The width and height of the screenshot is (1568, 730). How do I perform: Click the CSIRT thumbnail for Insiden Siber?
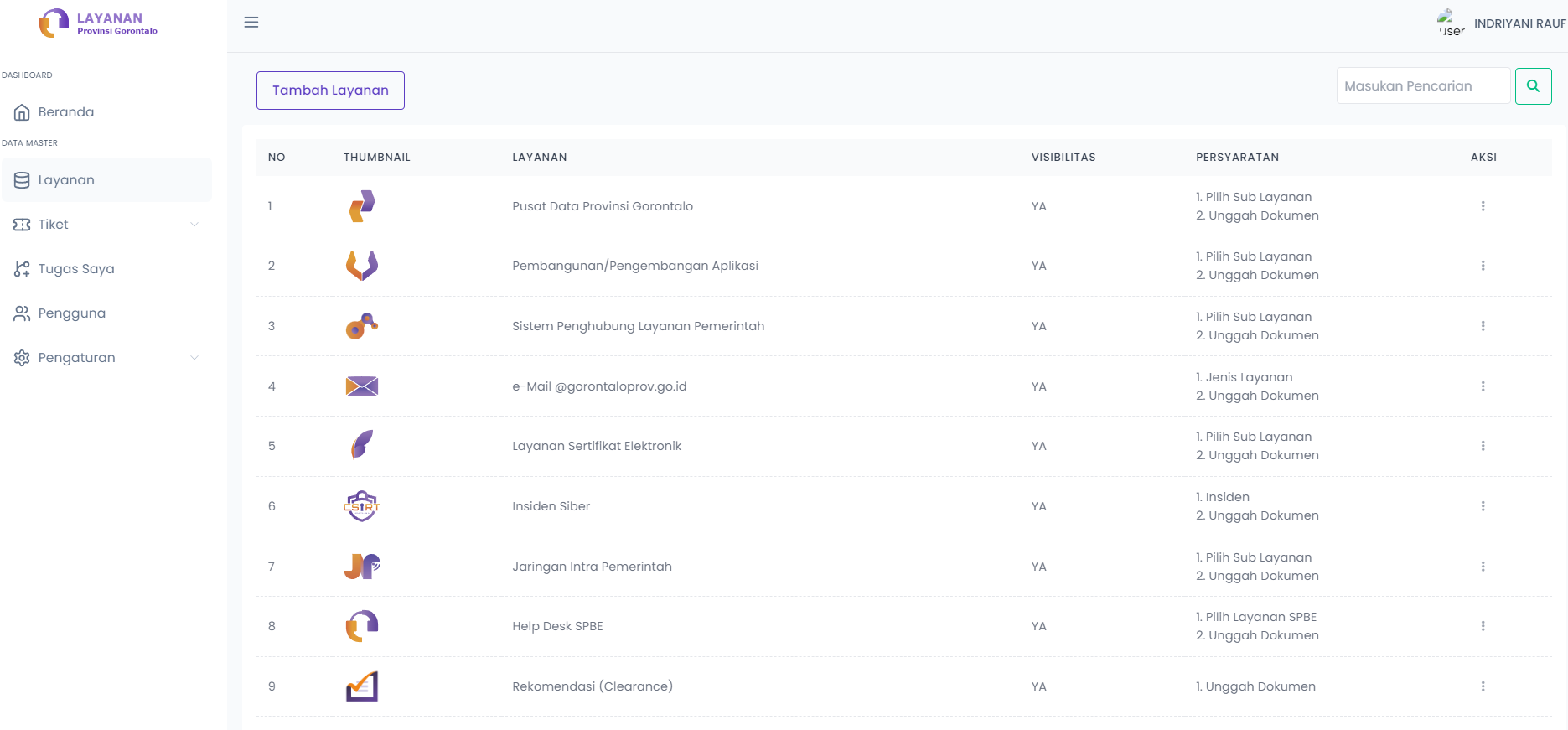pyautogui.click(x=362, y=506)
